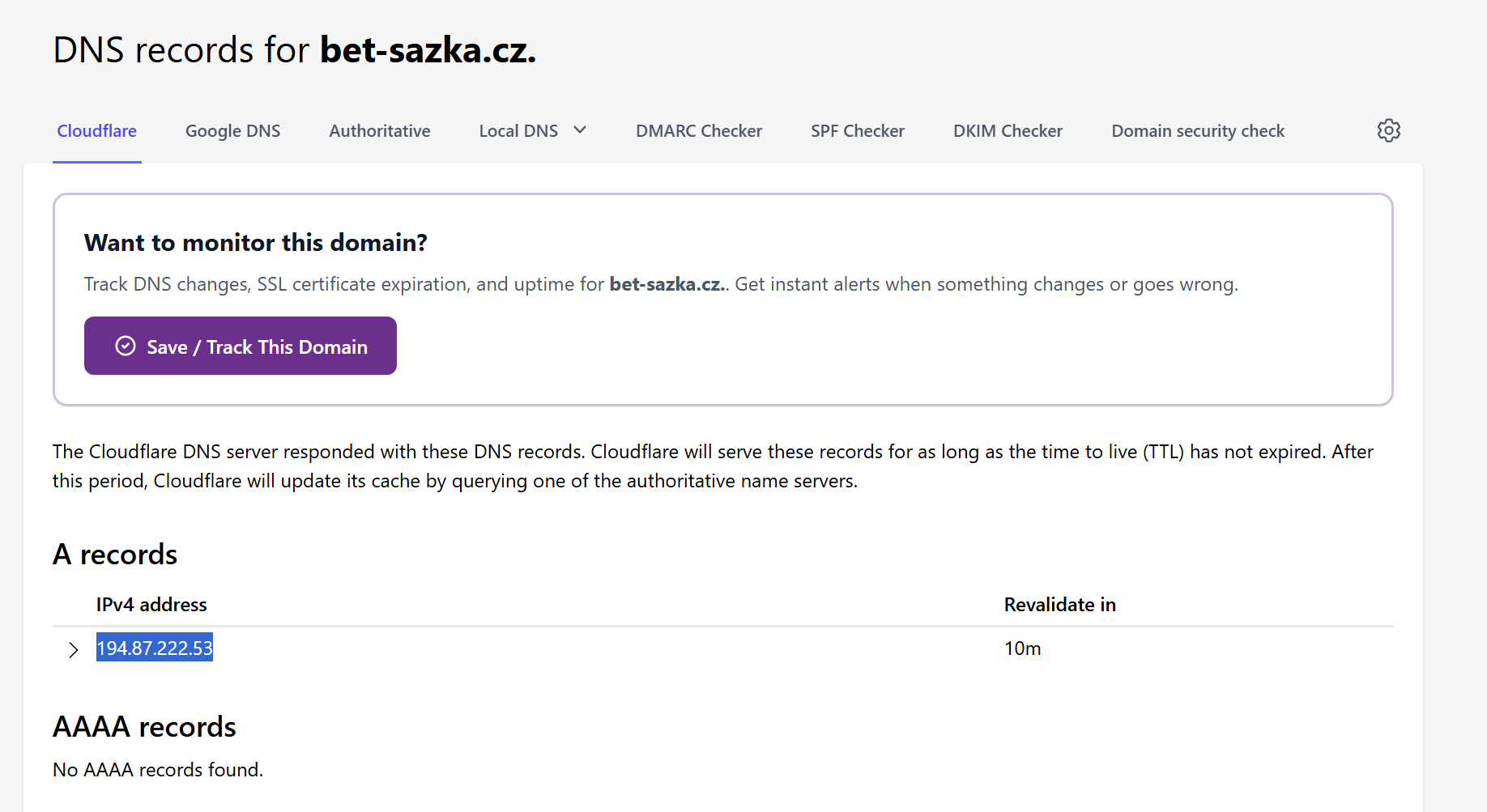
Task: Go to the DMARC Checker tab
Action: pyautogui.click(x=698, y=131)
